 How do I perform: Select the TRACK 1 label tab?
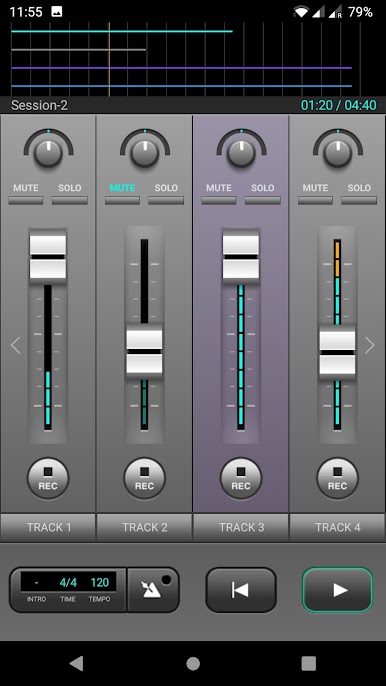click(x=48, y=527)
